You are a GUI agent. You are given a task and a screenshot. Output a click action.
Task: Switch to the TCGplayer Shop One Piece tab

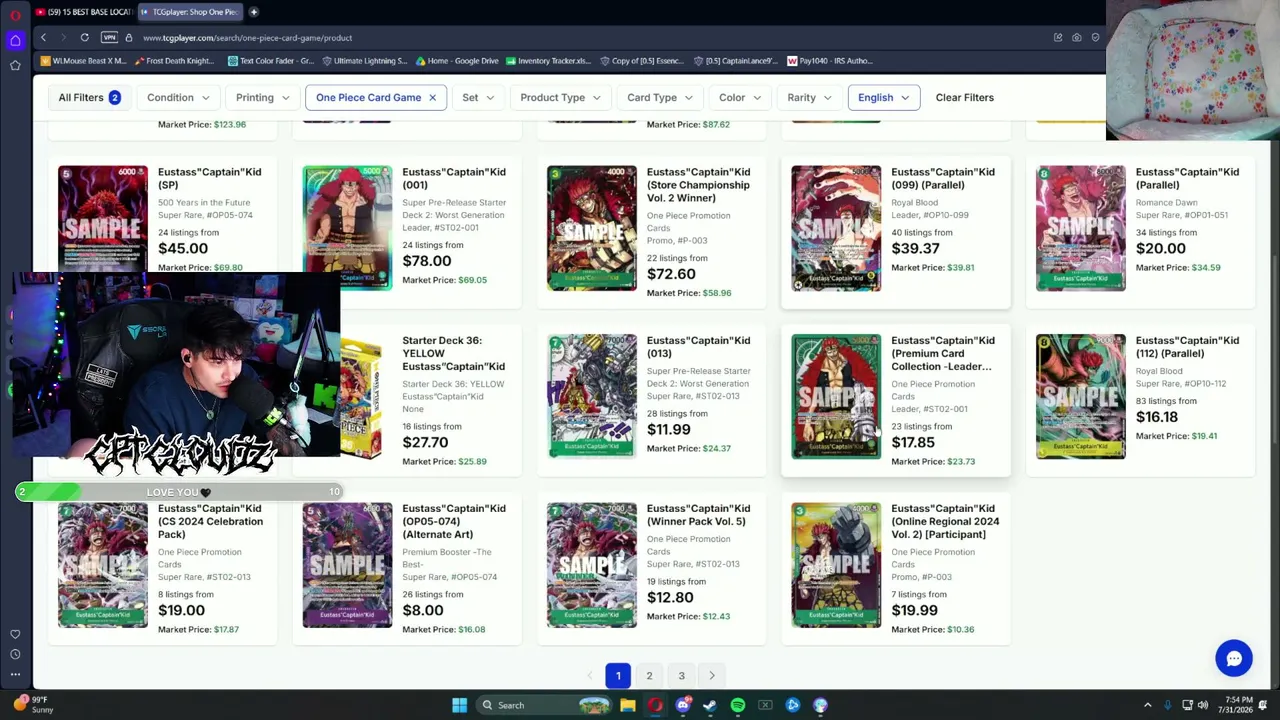click(x=188, y=12)
